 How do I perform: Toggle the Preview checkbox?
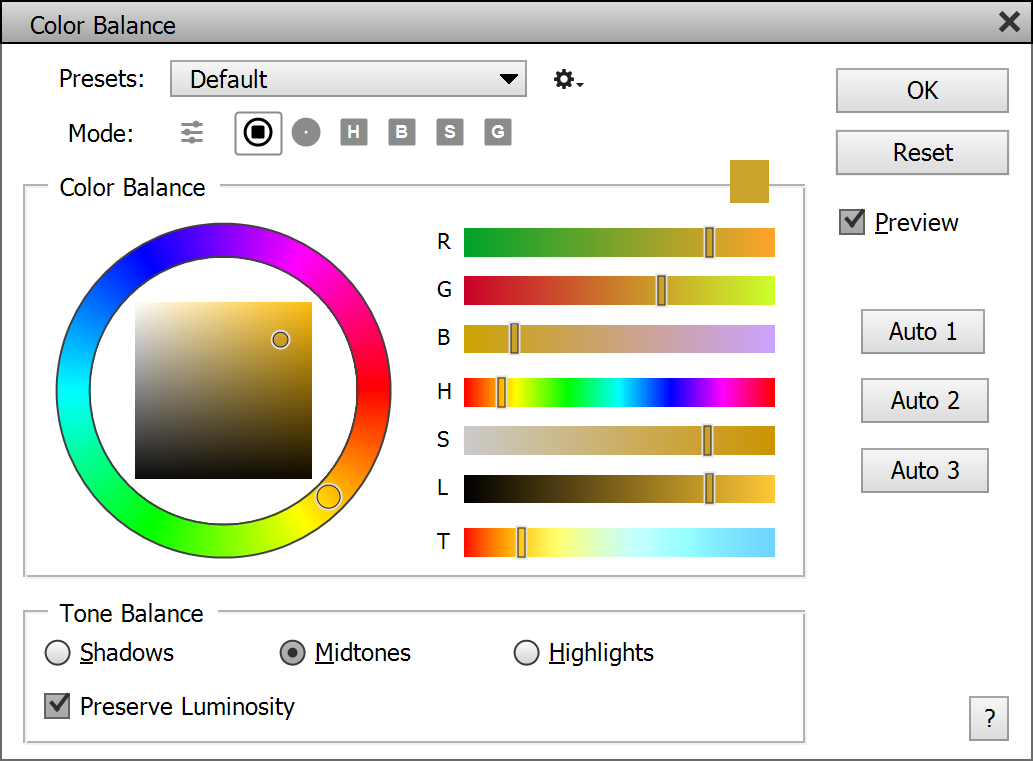[852, 222]
